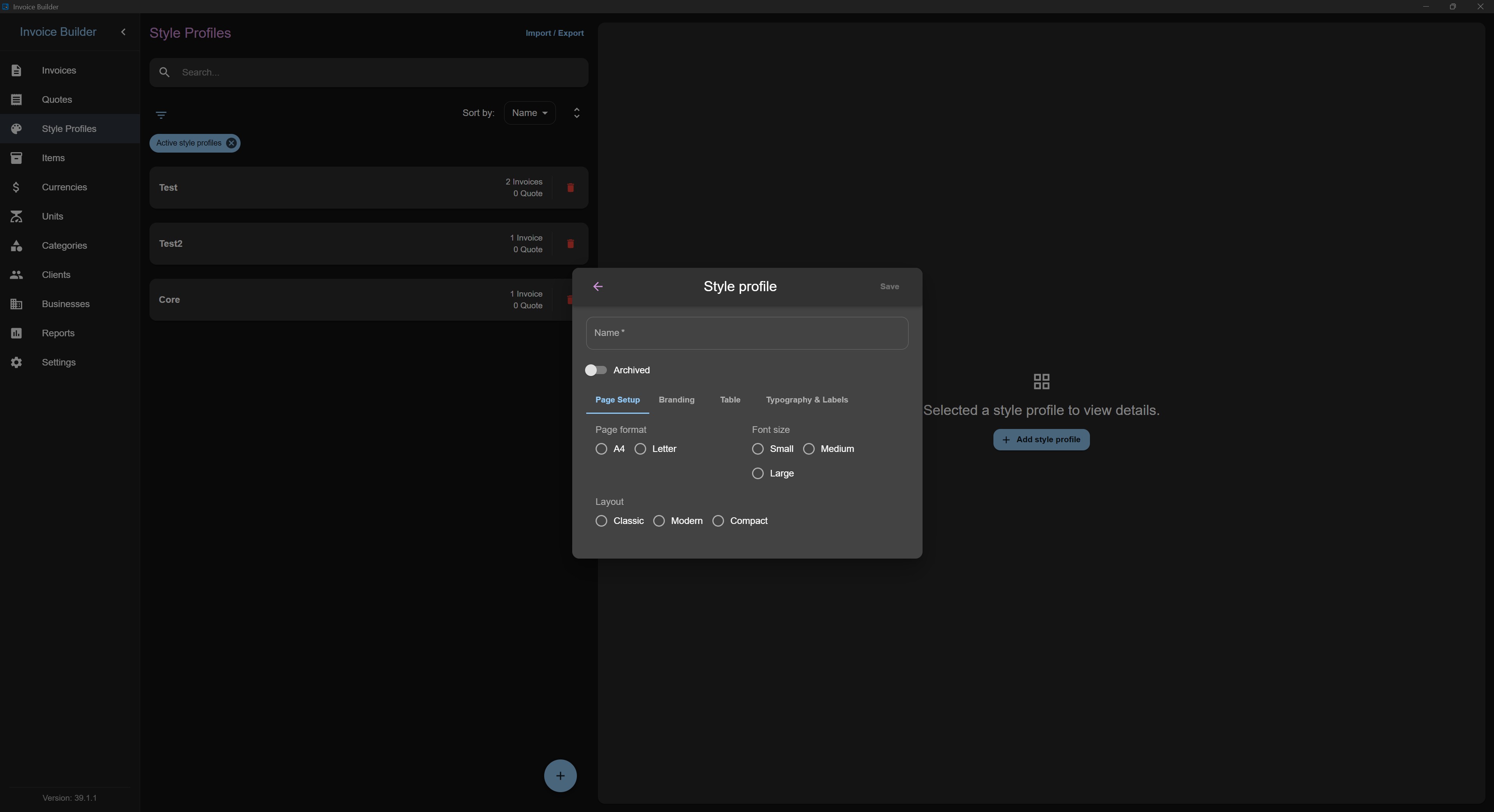This screenshot has height=812, width=1494.
Task: Open the Sort by Name dropdown
Action: point(529,113)
